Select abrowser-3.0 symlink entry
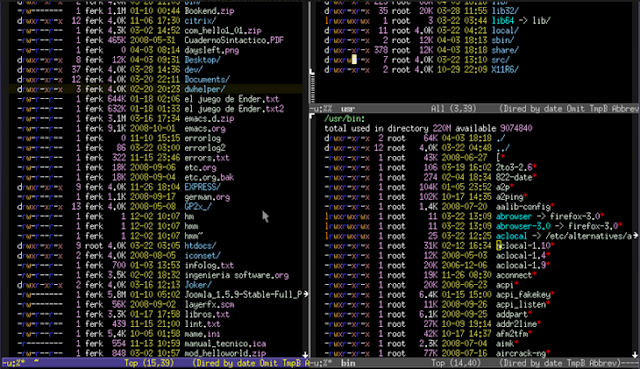Viewport: 640px width, 369px height. tap(523, 227)
